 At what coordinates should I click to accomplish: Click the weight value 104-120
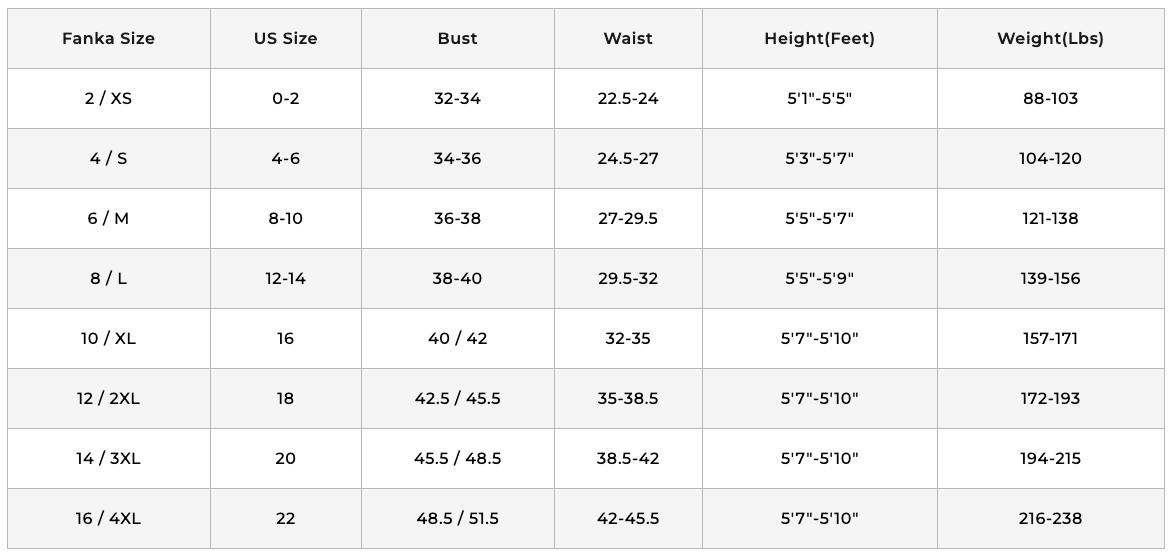(x=1050, y=158)
